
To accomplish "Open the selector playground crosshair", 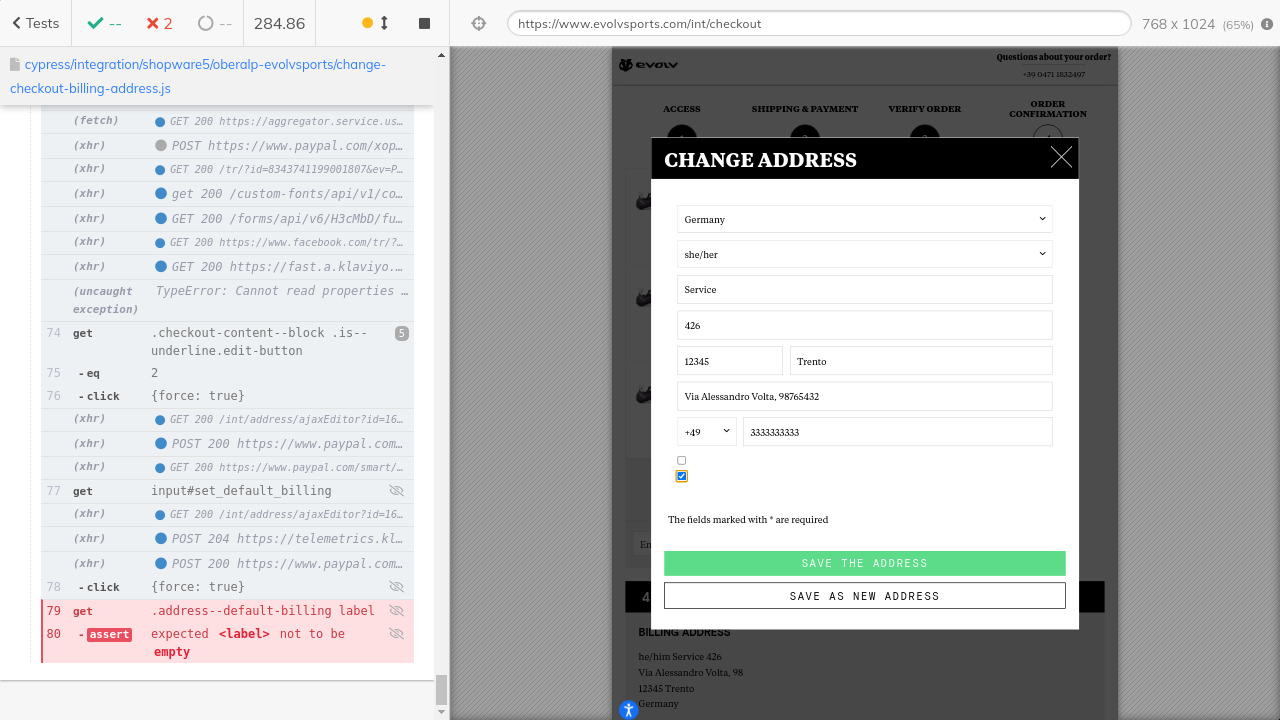I will 479,23.
